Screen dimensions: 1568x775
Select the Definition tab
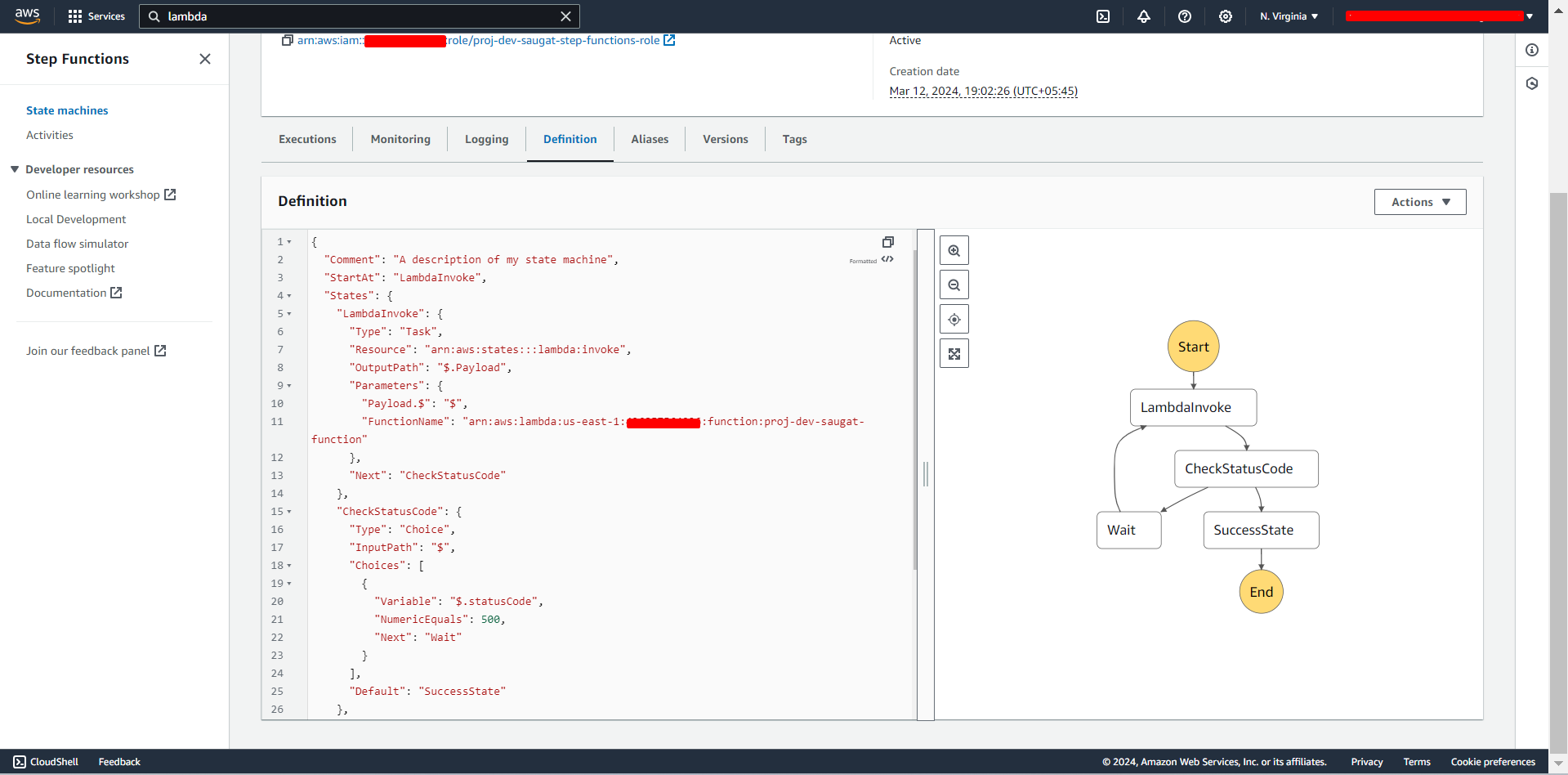570,139
